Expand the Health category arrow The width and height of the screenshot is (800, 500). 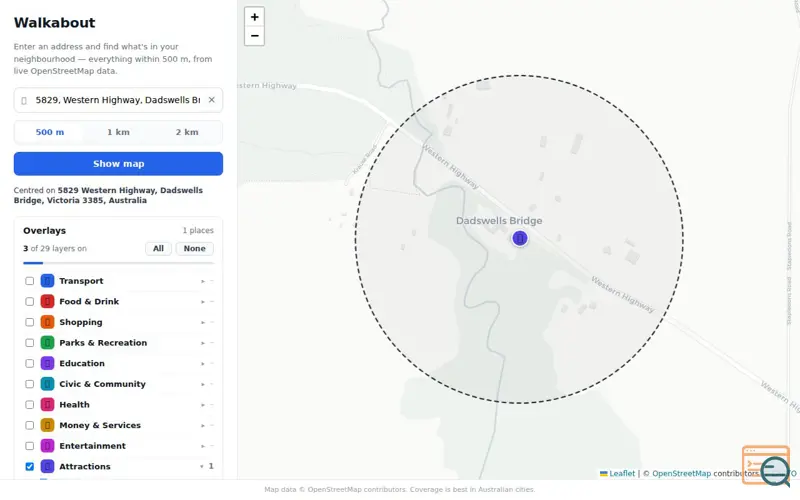(x=203, y=405)
